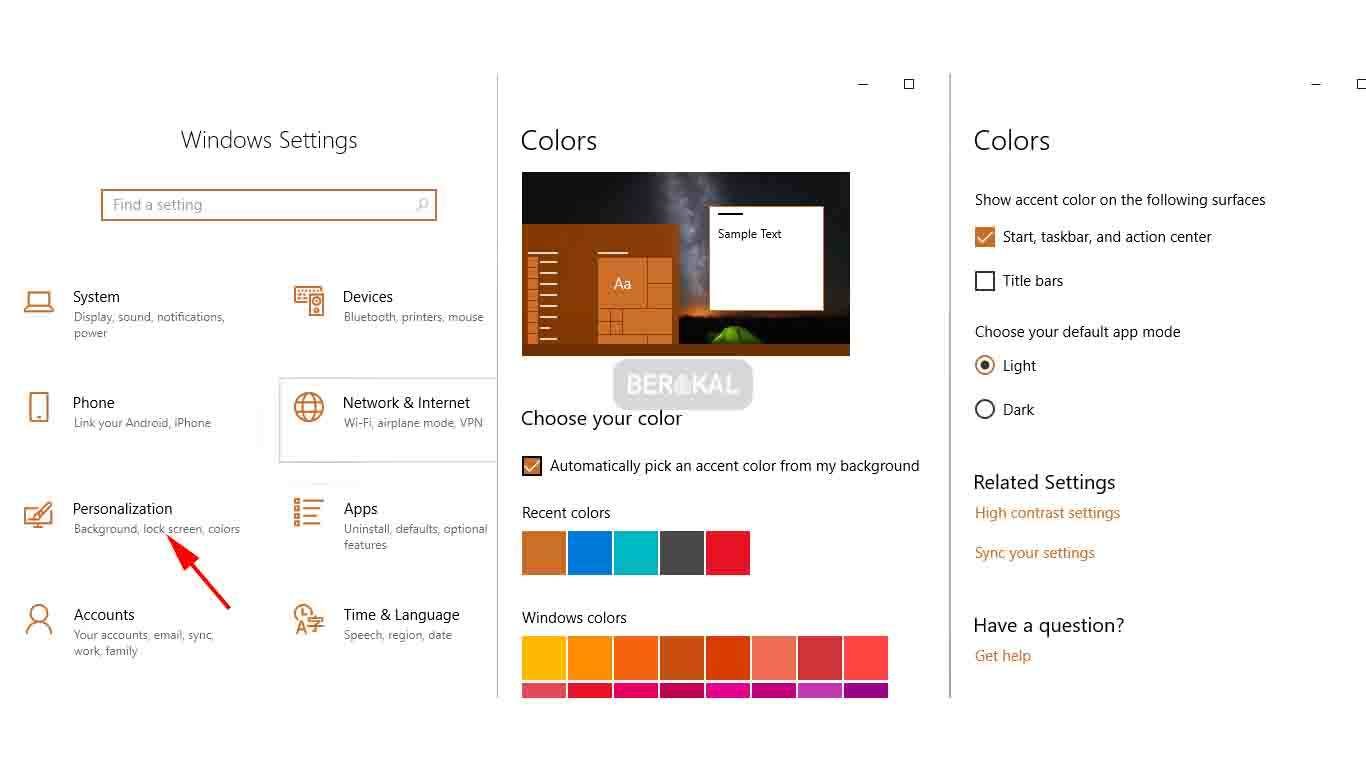Viewport: 1366px width, 768px height.
Task: Open the Time & Language icon
Action: tap(309, 619)
